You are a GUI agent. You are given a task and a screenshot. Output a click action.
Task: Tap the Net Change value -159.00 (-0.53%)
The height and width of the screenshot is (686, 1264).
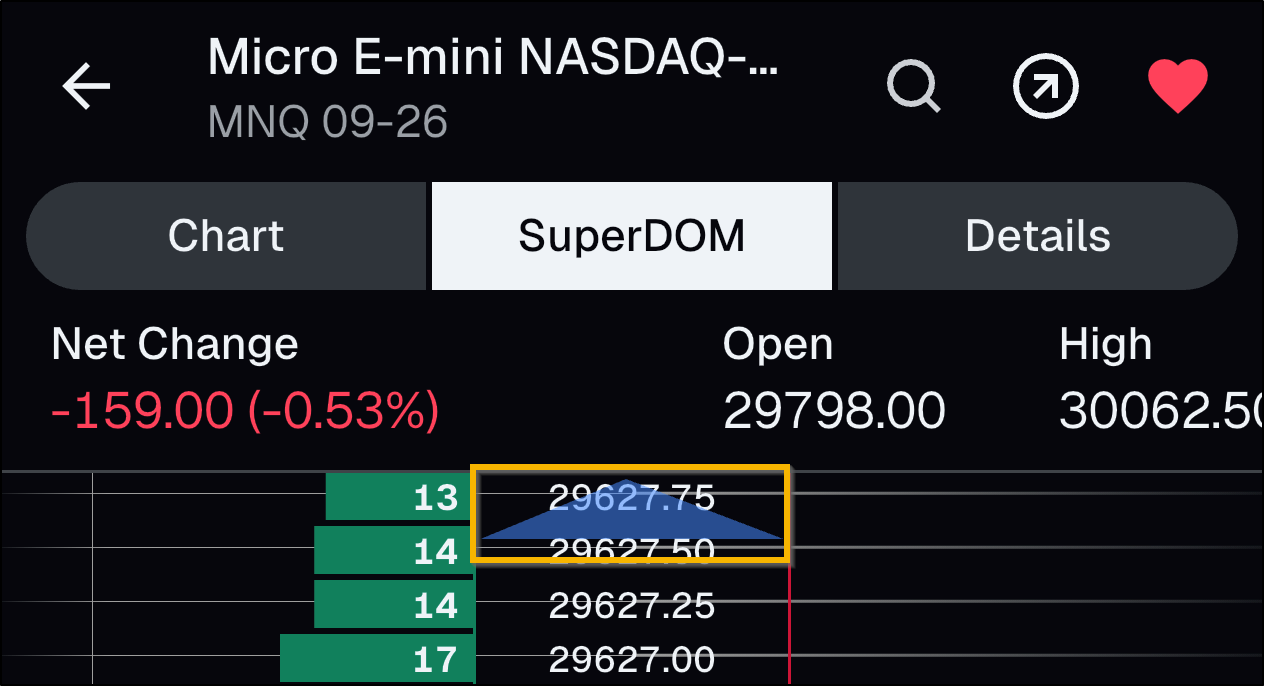coord(245,410)
